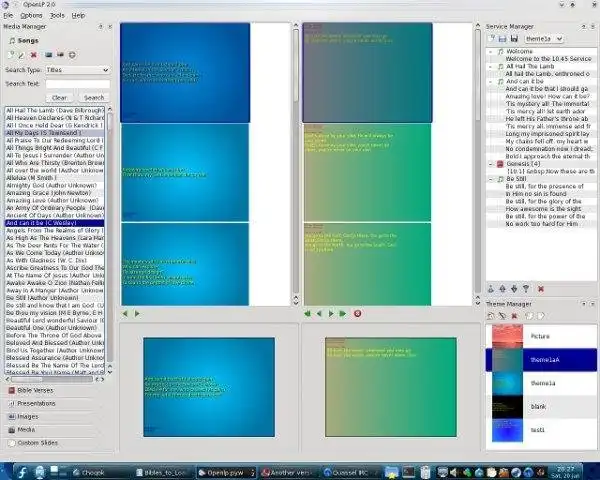Image resolution: width=600 pixels, height=480 pixels.
Task: Click the Clear search button
Action: pyautogui.click(x=59, y=98)
